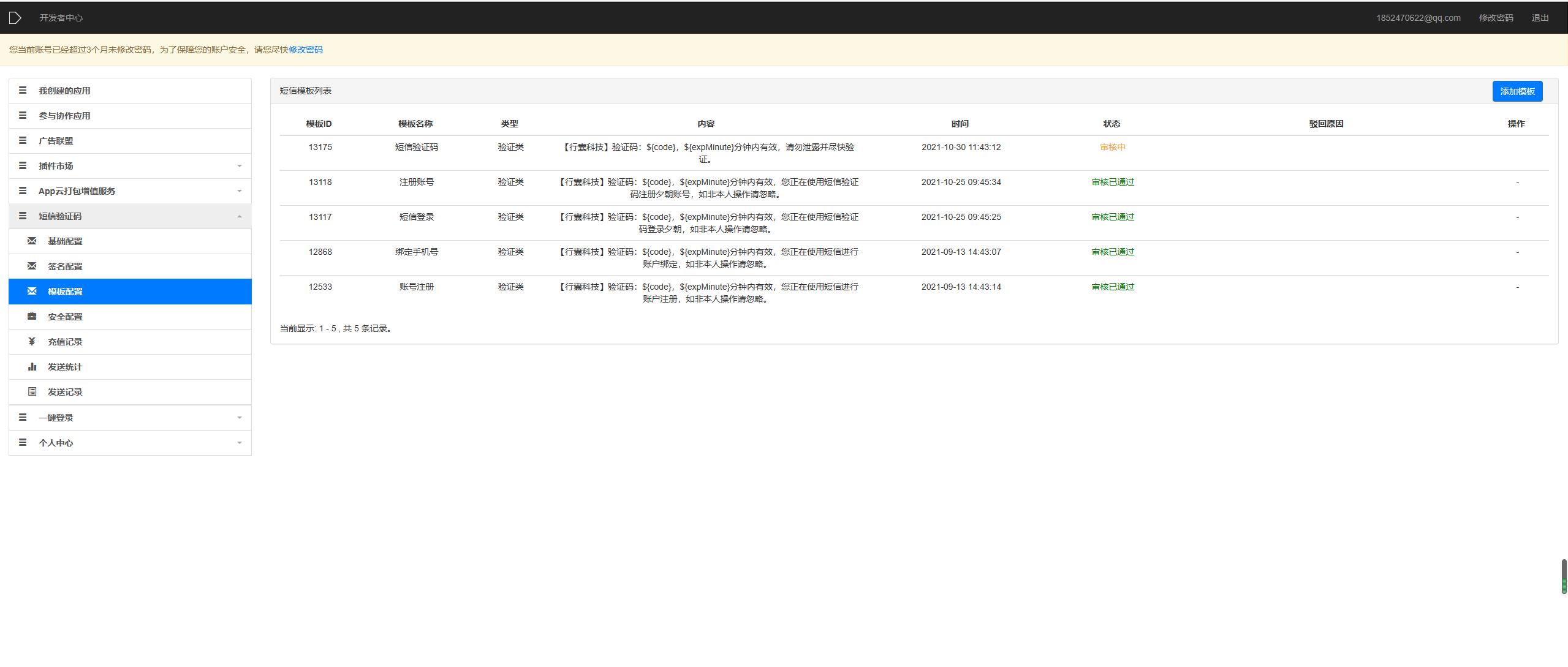Click list icon beside 发送记录
Screen dimensions: 1568x667
click(x=32, y=391)
